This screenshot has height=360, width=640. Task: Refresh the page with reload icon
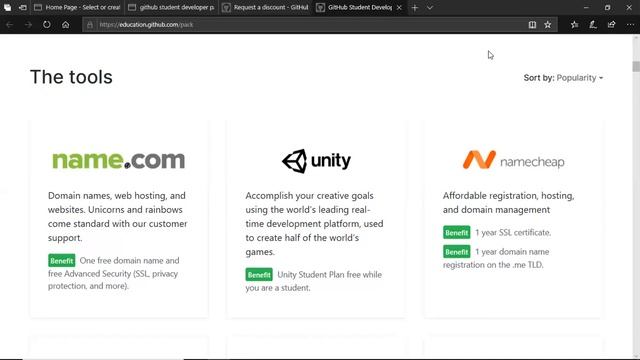pyautogui.click(x=47, y=24)
